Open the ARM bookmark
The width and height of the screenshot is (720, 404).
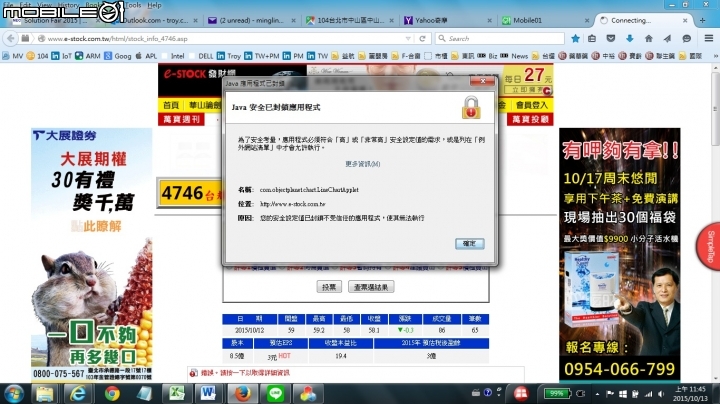pyautogui.click(x=88, y=56)
